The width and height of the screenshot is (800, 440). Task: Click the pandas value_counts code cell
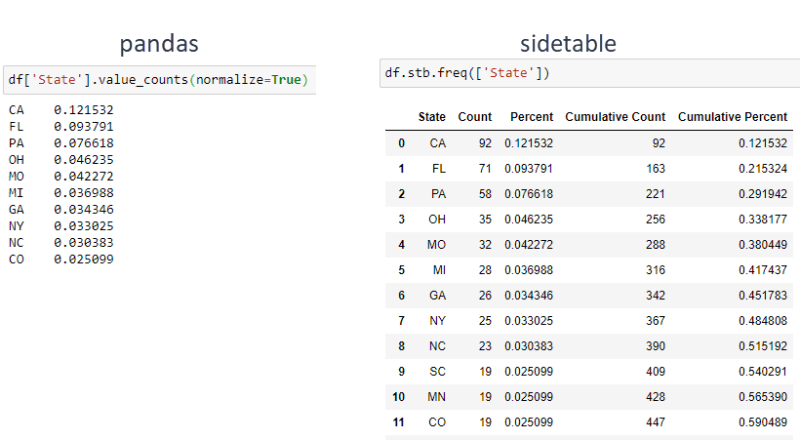(159, 80)
